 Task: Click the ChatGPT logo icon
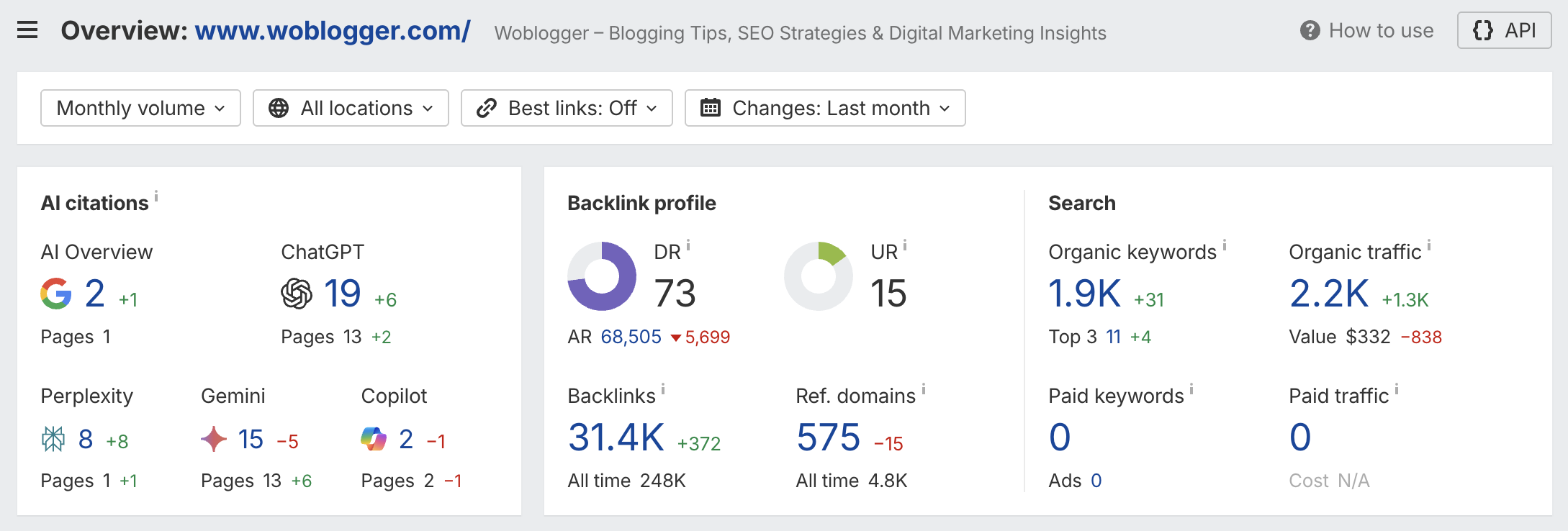click(297, 294)
